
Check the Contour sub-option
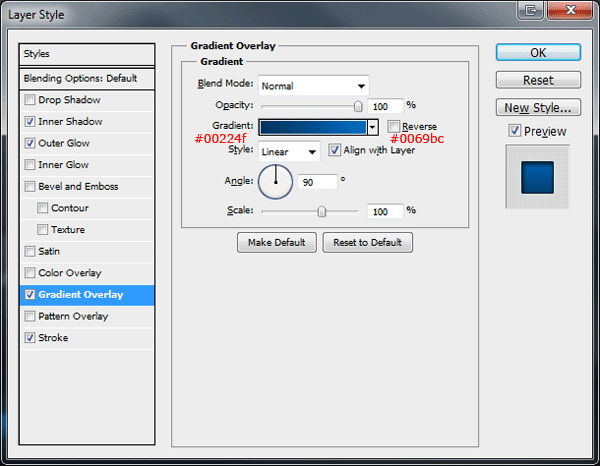(42, 208)
